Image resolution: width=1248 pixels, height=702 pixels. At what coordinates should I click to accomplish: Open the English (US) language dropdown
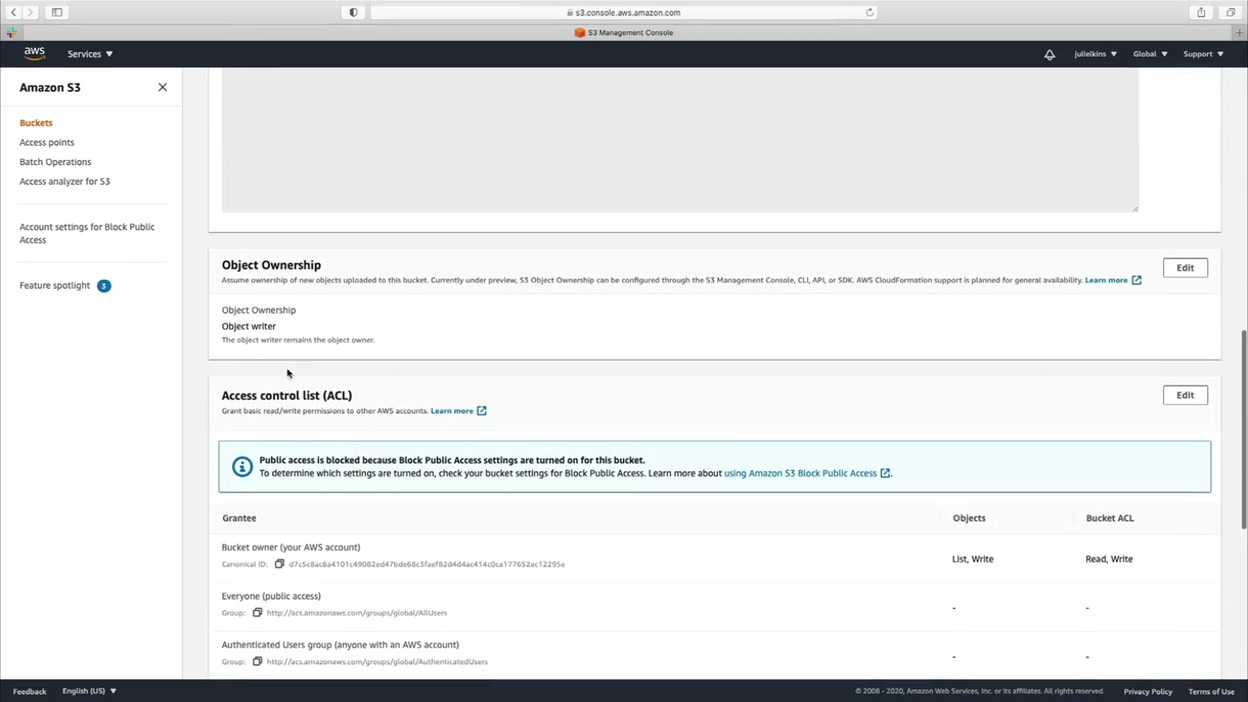pyautogui.click(x=89, y=691)
